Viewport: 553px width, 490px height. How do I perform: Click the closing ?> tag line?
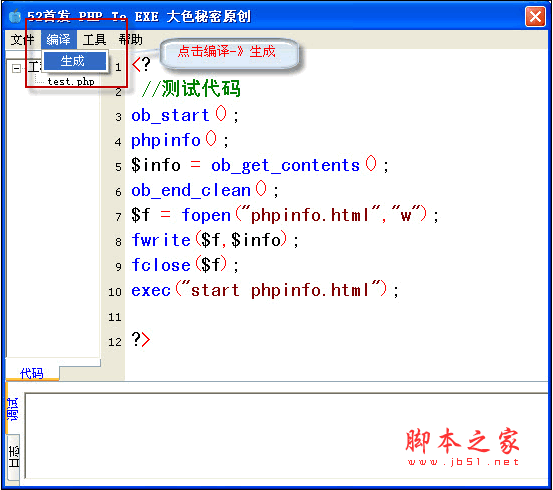141,340
